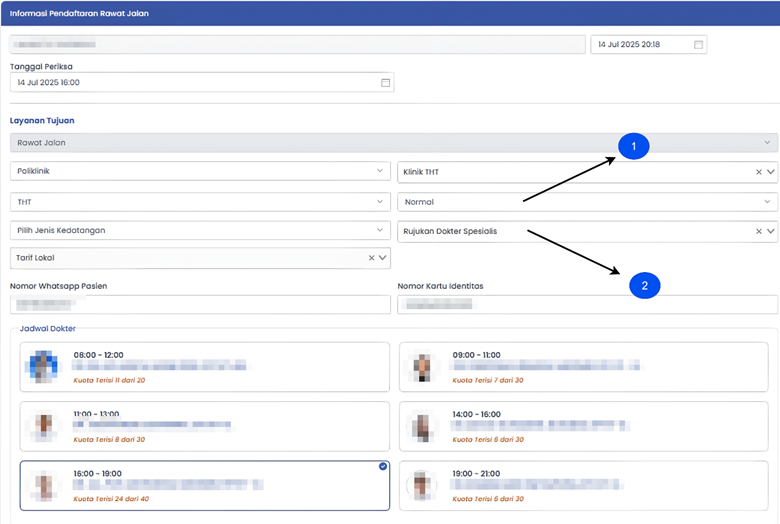Select the 19:00 - 21:00 doctor schedule
Screen dimensions: 780x524
[587, 485]
